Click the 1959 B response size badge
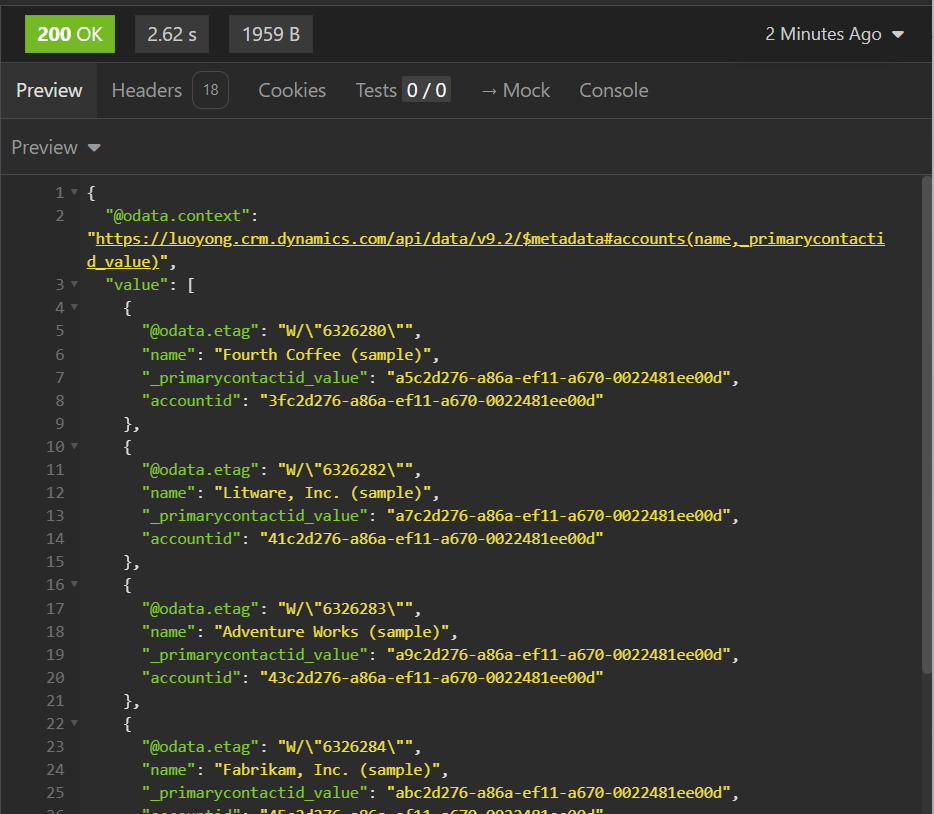 pyautogui.click(x=270, y=34)
